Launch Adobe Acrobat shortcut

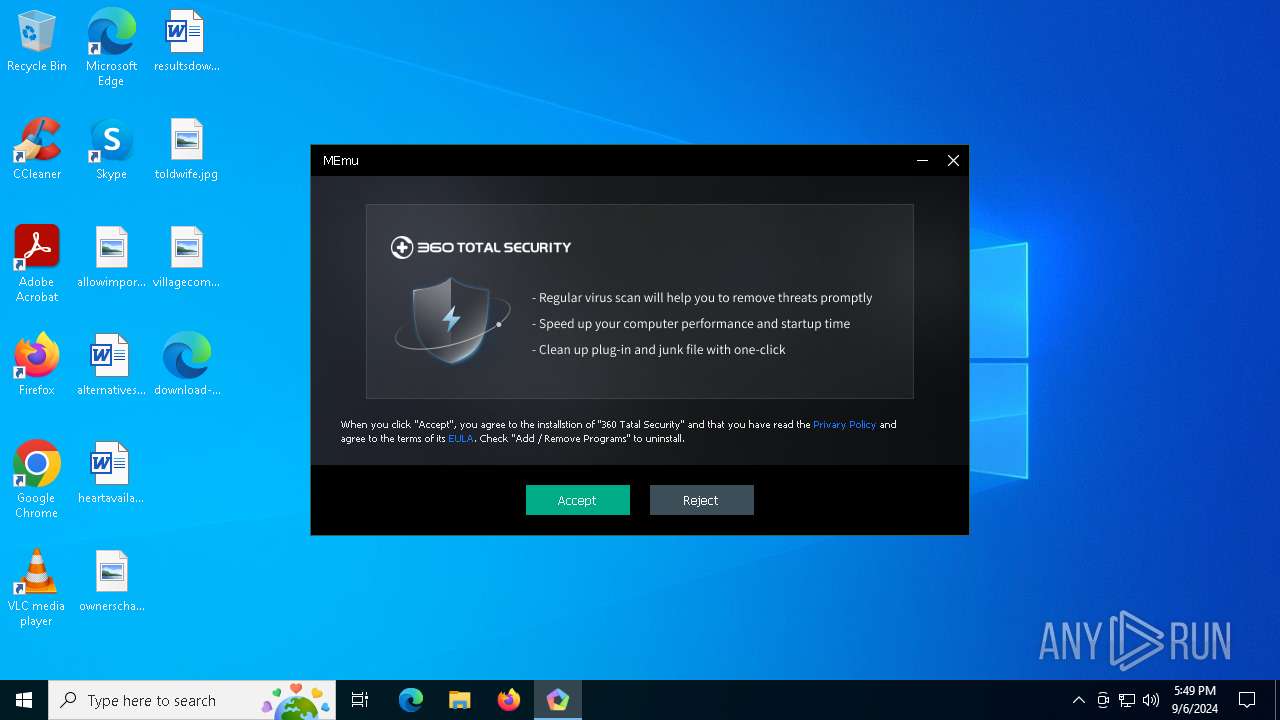coord(37,264)
